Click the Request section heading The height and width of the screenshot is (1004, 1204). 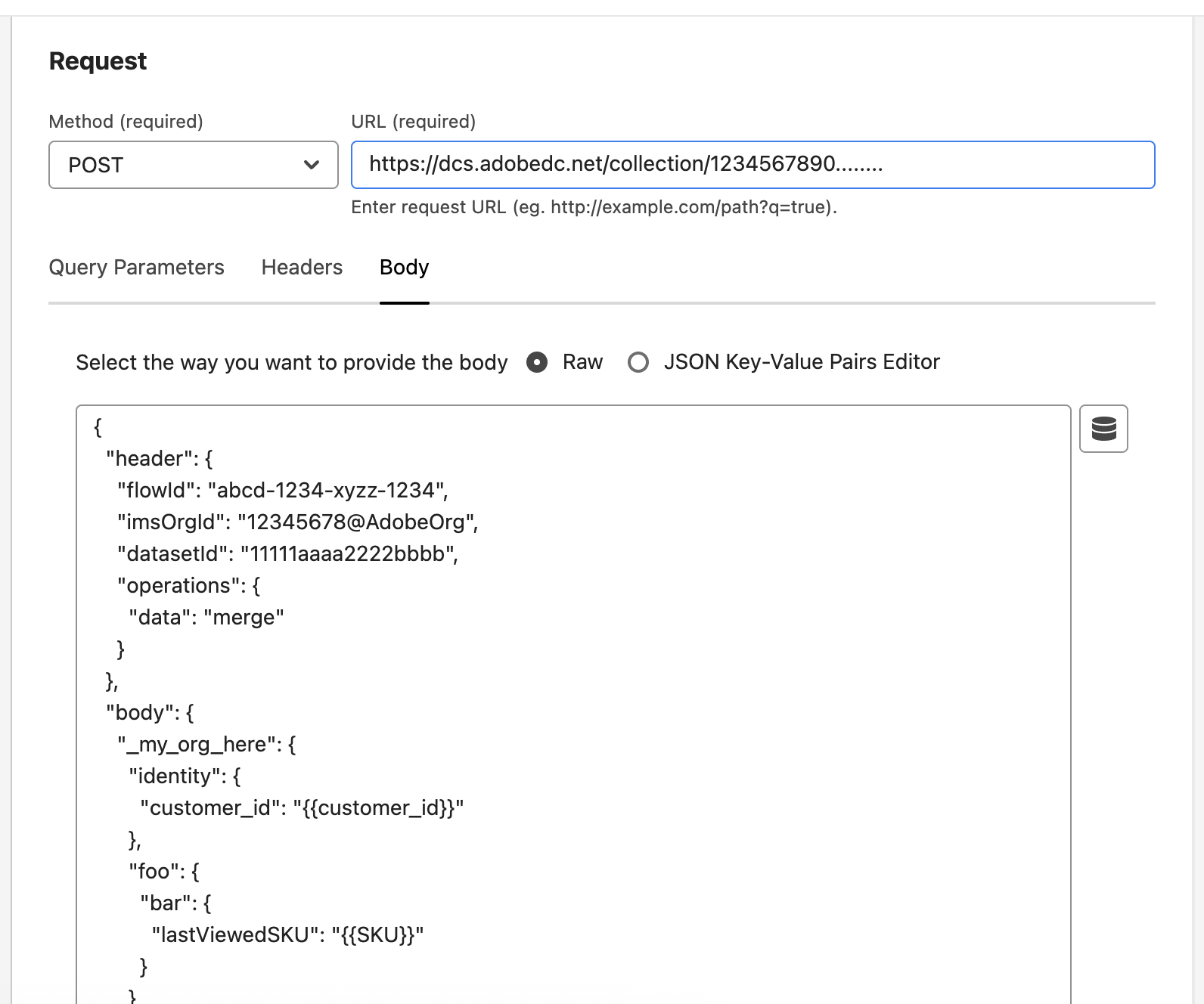pyautogui.click(x=98, y=61)
